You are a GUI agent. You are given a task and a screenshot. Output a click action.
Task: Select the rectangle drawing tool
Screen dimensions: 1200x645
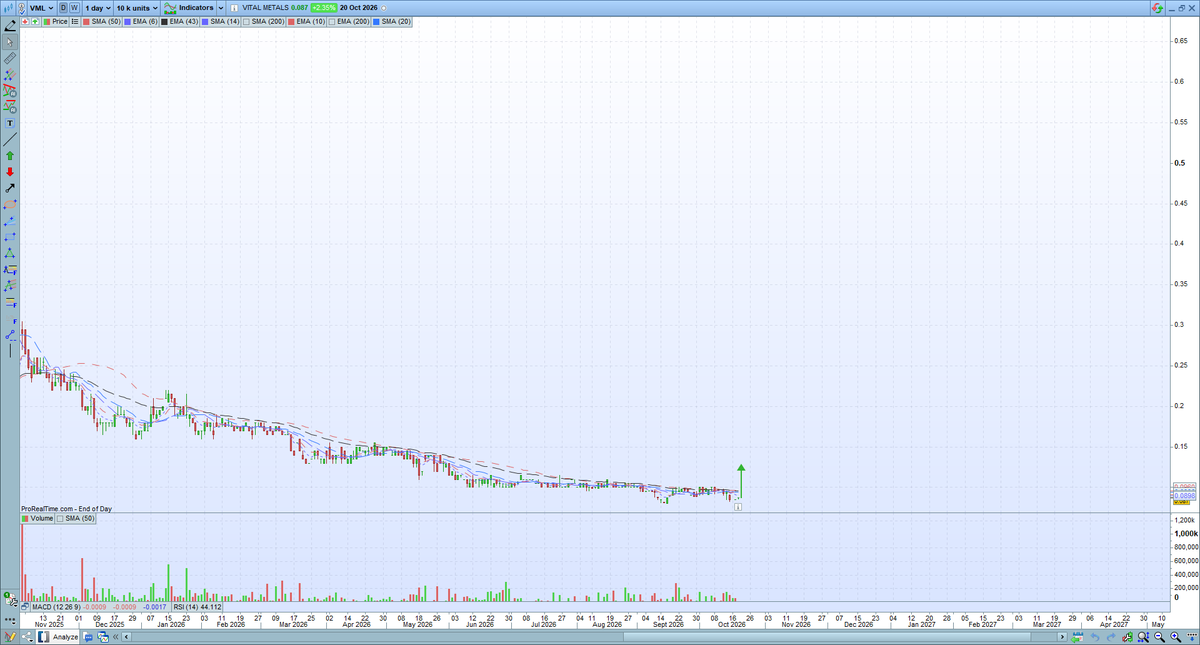[10, 237]
